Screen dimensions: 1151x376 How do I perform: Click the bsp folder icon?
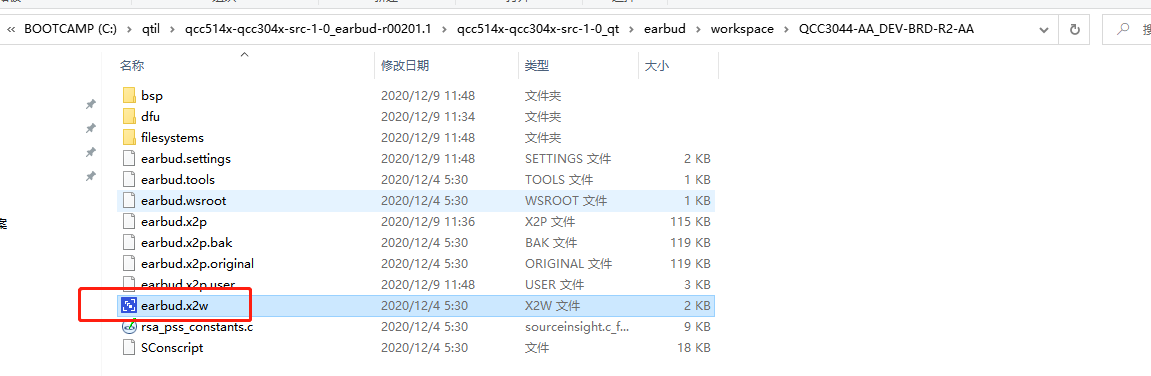129,95
